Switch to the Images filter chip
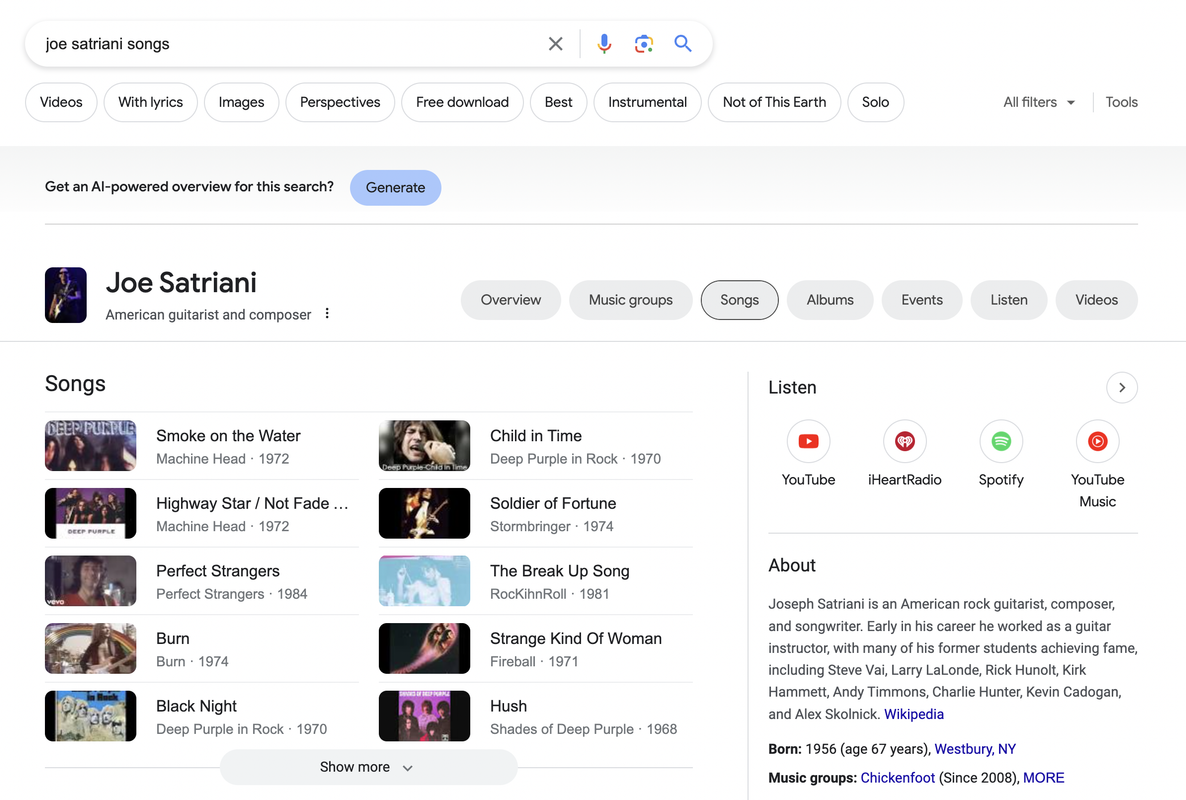1186x800 pixels. tap(241, 102)
